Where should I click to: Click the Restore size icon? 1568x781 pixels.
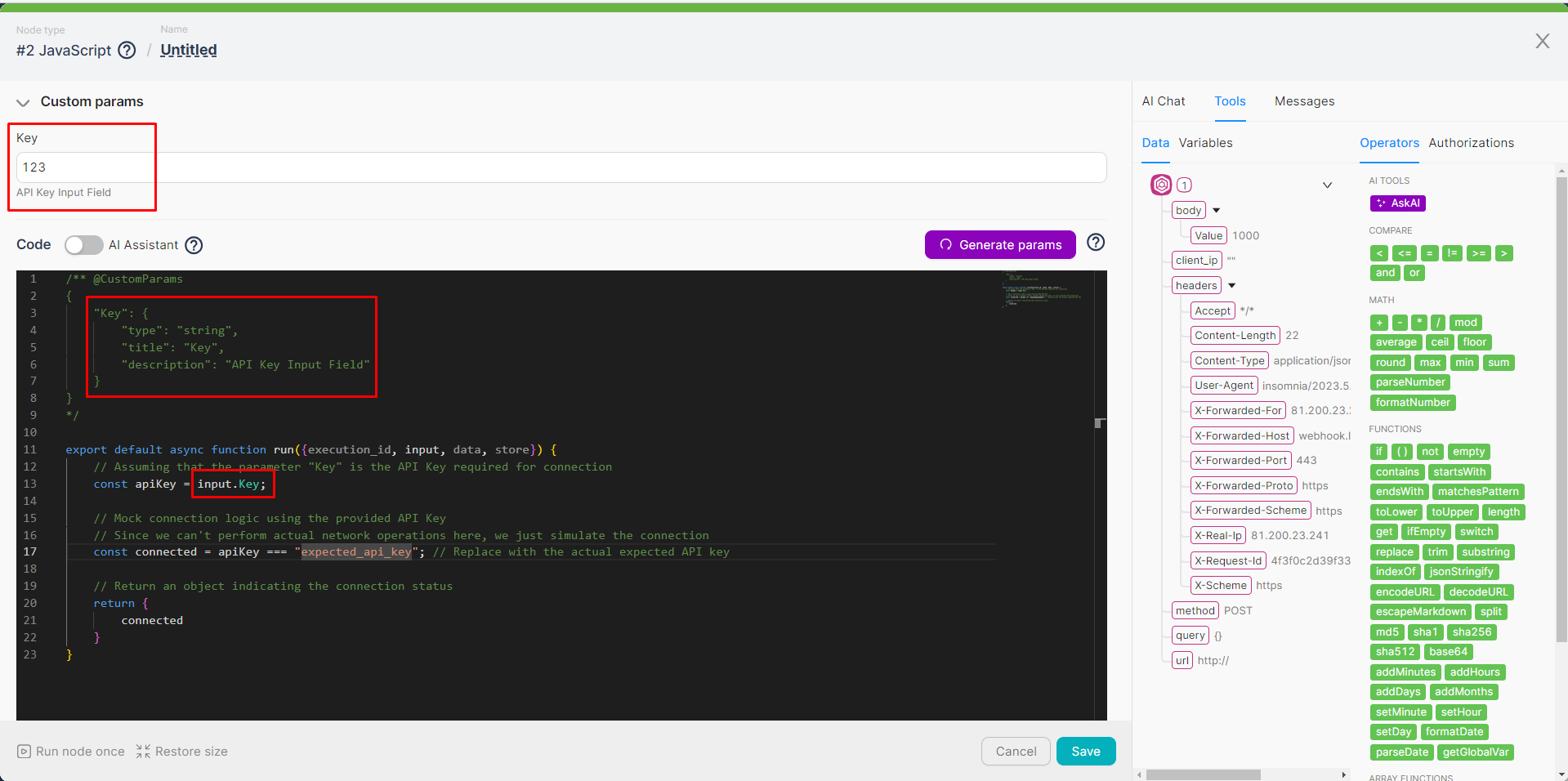tap(143, 752)
